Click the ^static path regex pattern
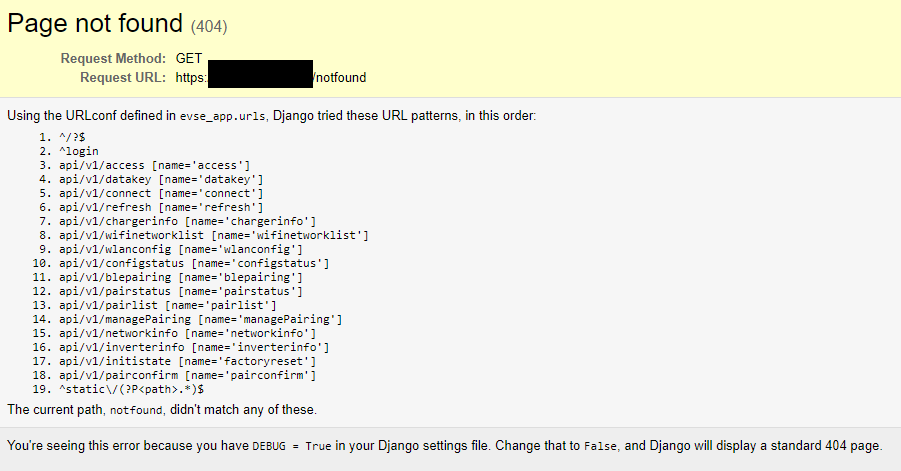The image size is (901, 471). pos(131,389)
